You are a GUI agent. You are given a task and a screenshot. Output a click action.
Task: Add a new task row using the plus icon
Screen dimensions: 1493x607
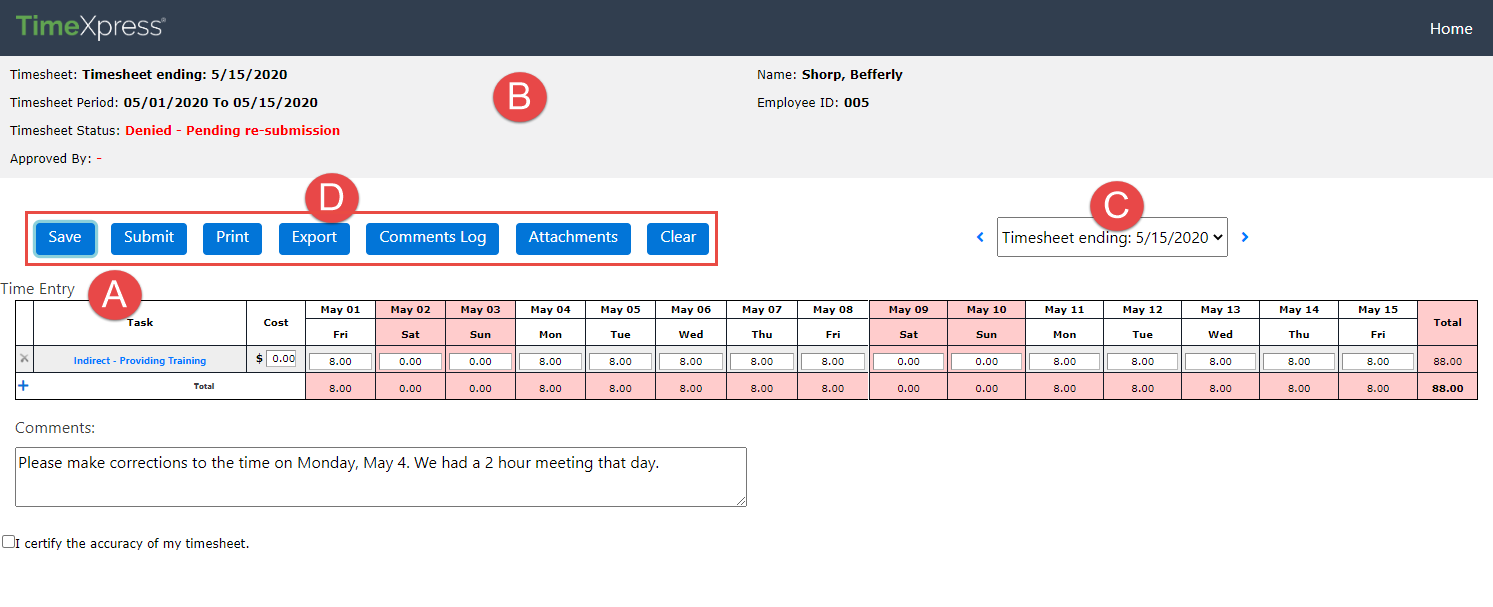22,385
